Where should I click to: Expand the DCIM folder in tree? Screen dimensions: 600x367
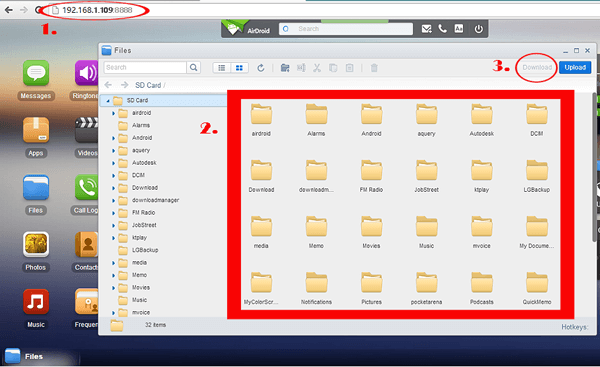coord(113,176)
